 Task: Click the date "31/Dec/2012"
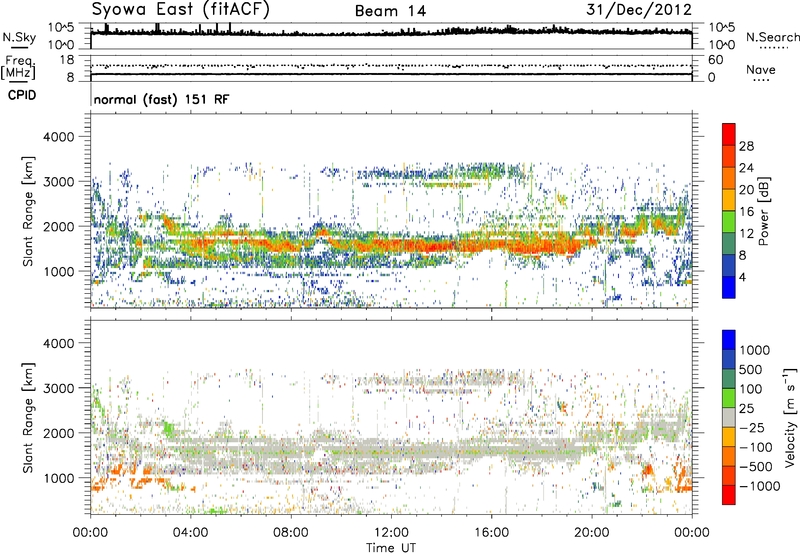(x=639, y=10)
